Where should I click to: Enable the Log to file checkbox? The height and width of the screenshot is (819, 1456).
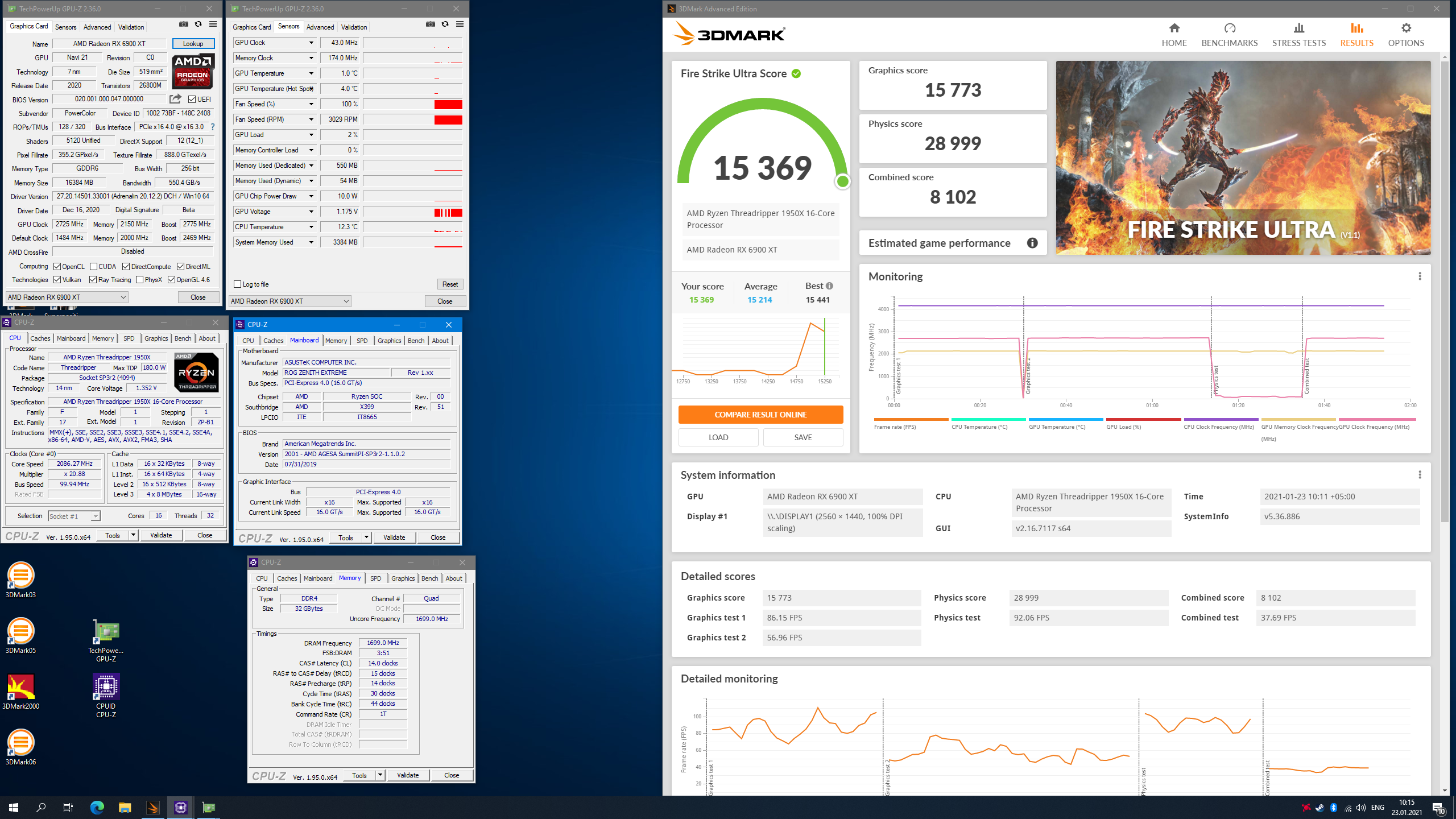point(238,284)
